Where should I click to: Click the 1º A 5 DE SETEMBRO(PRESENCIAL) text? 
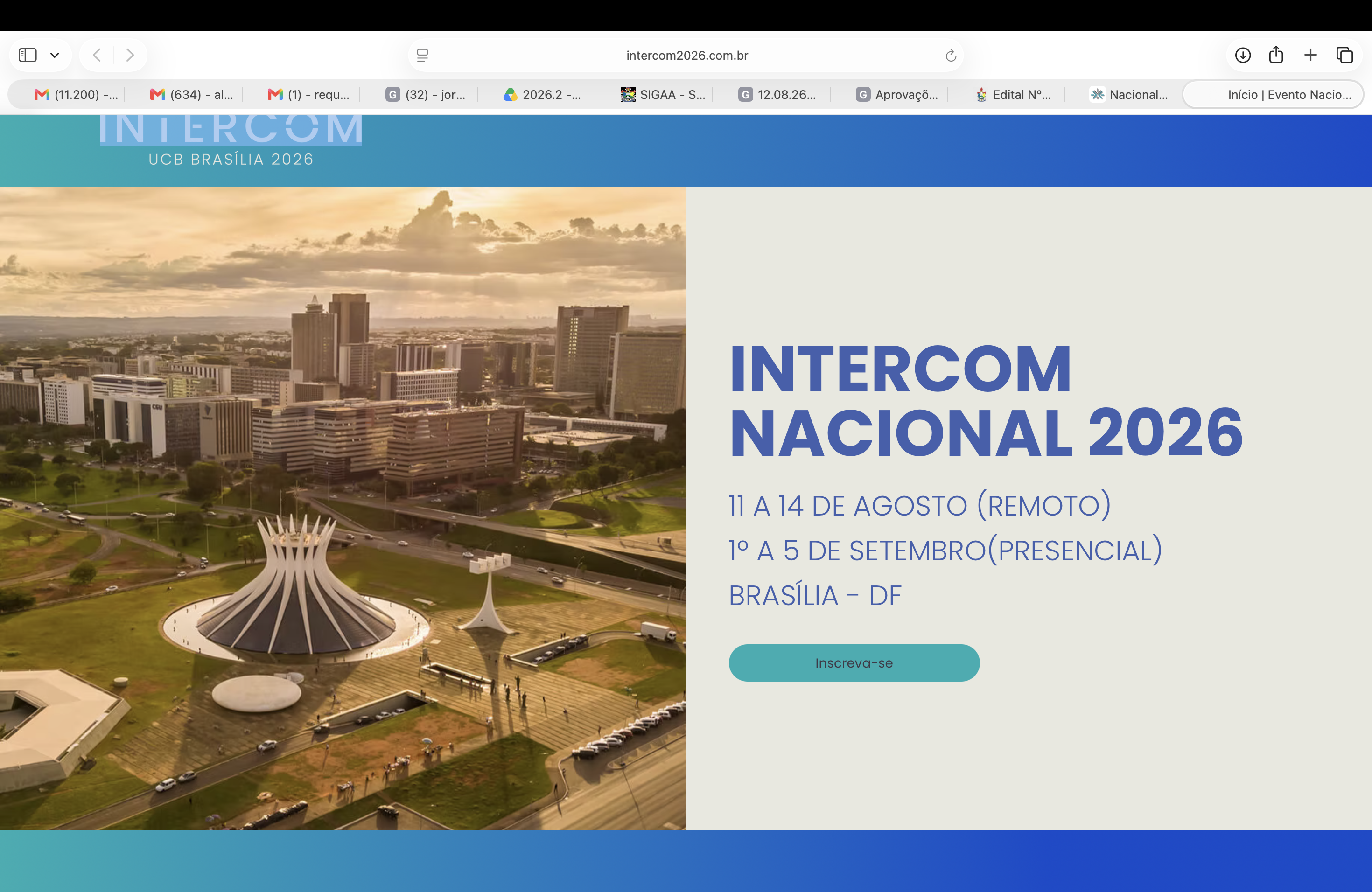[945, 551]
